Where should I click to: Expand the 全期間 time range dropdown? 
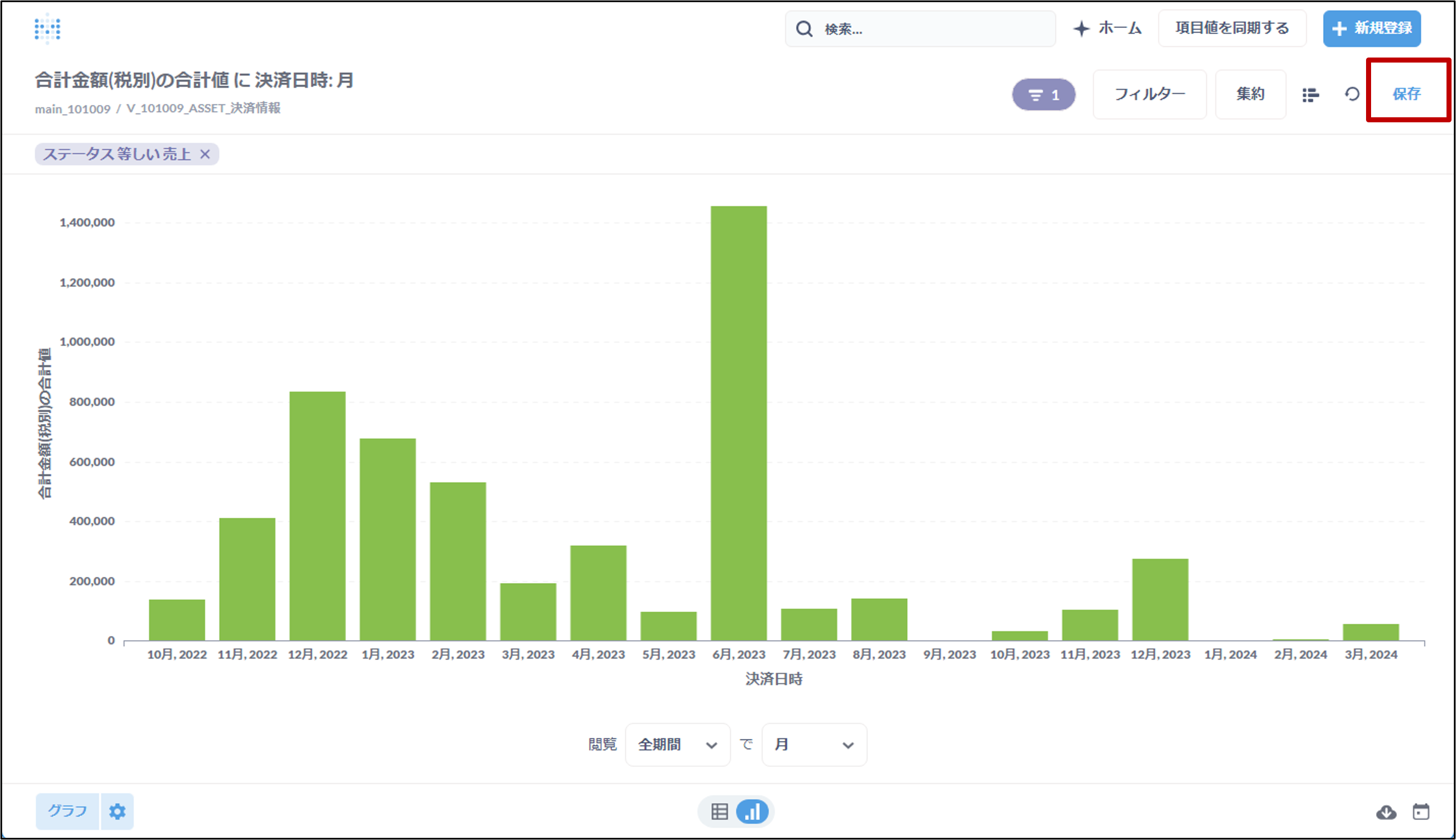point(678,745)
